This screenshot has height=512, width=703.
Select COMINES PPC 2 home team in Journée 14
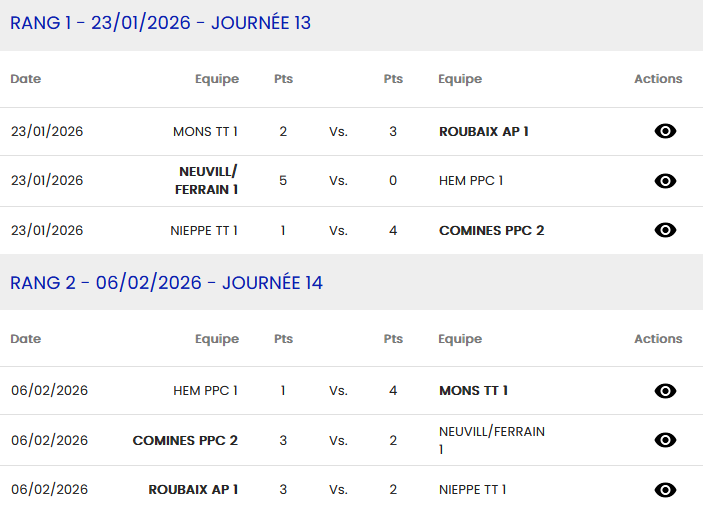185,440
